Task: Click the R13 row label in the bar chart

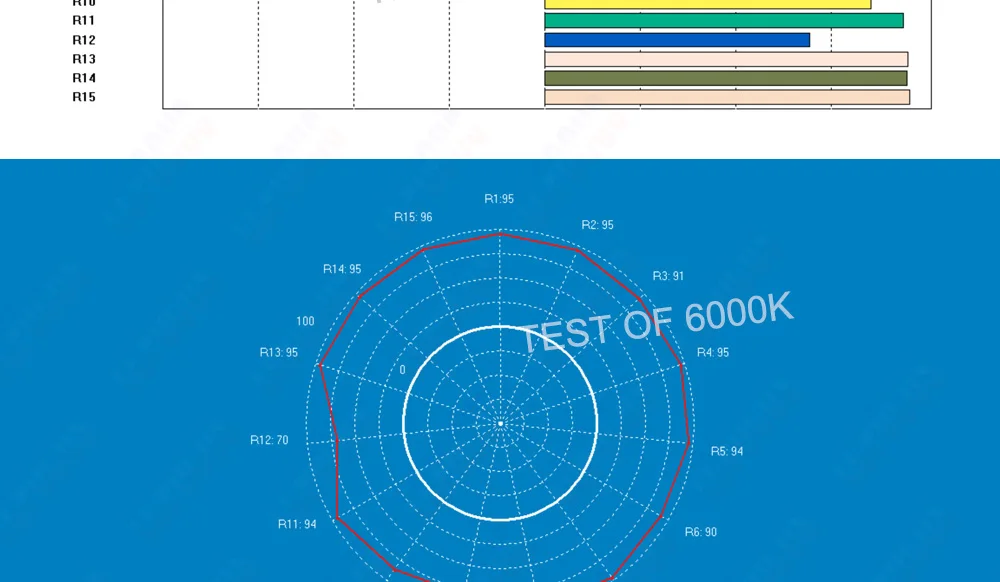Action: (84, 59)
